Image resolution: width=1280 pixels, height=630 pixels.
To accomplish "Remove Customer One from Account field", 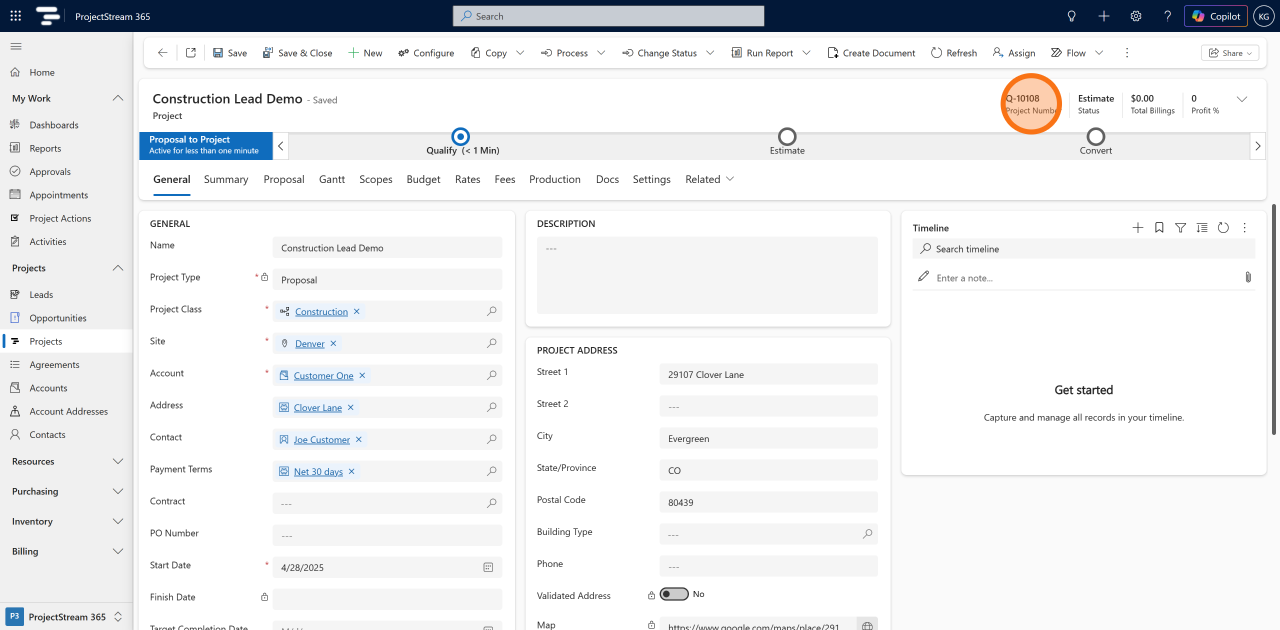I will coord(362,376).
